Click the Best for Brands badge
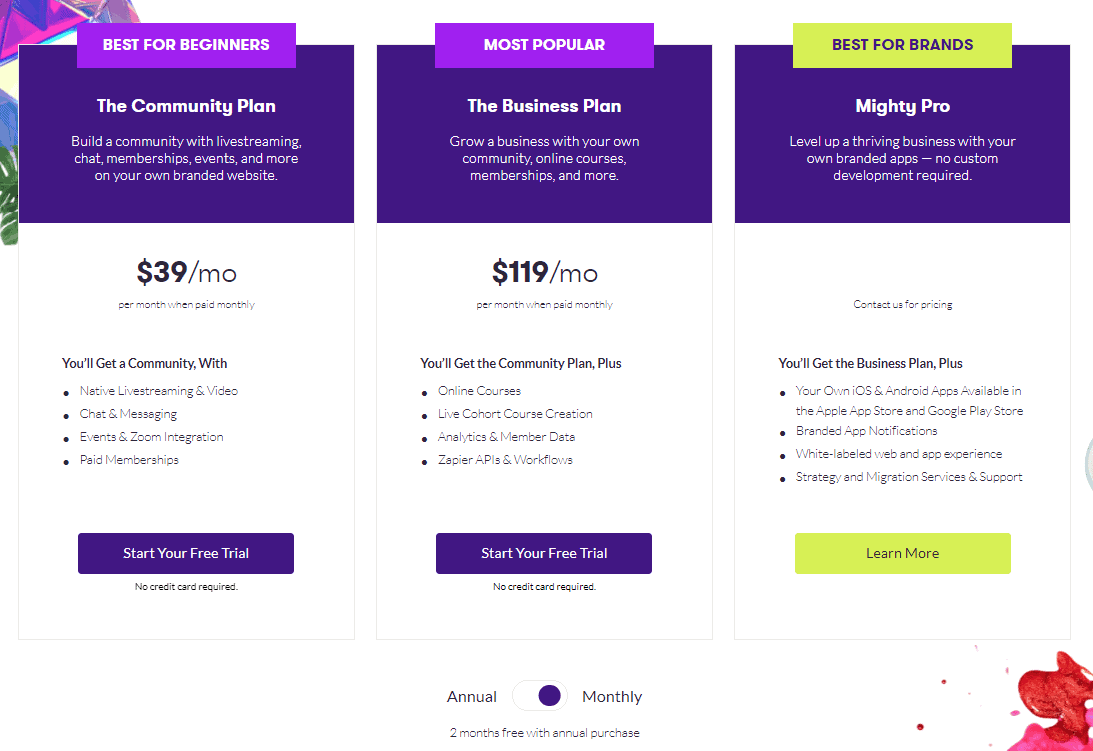 point(902,45)
